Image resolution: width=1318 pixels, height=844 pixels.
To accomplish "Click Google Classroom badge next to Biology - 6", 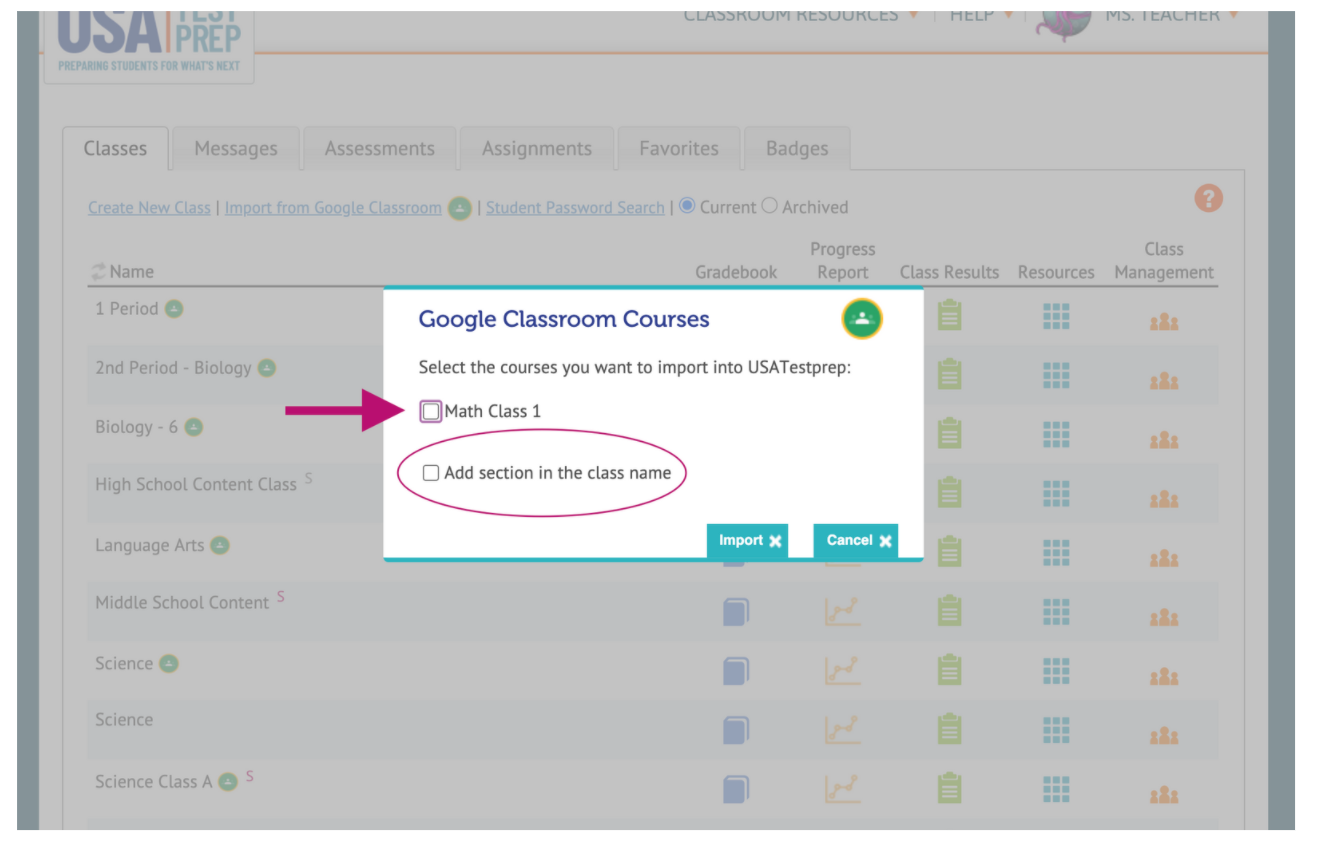I will click(x=193, y=427).
